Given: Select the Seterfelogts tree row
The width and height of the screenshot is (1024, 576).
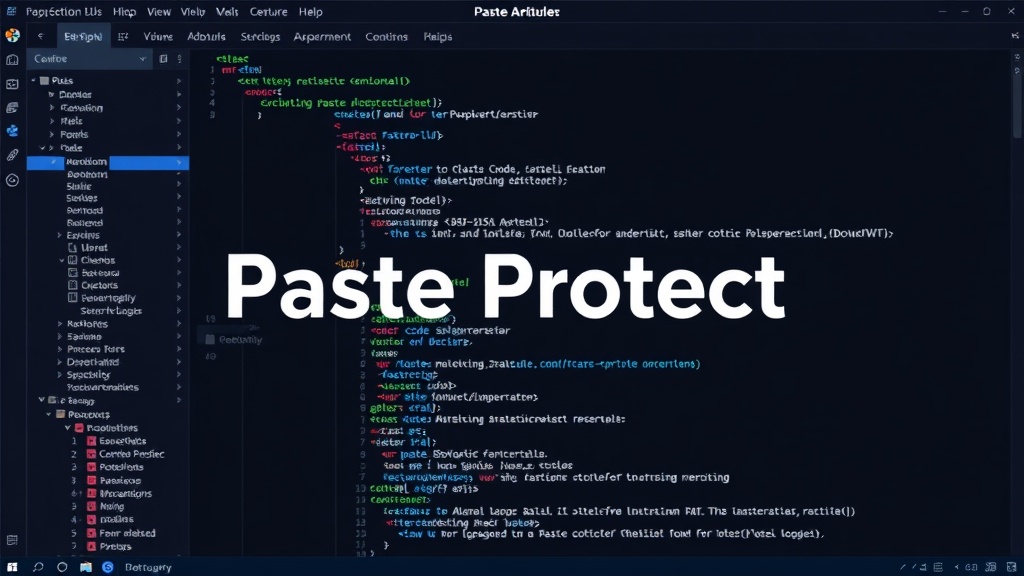Looking at the screenshot, I should point(111,311).
